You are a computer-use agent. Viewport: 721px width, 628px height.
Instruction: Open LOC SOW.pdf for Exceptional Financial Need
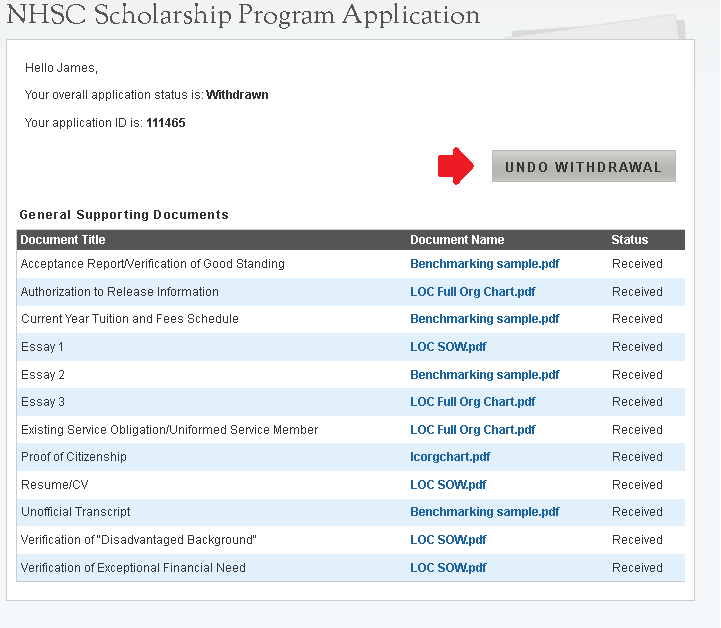click(448, 568)
